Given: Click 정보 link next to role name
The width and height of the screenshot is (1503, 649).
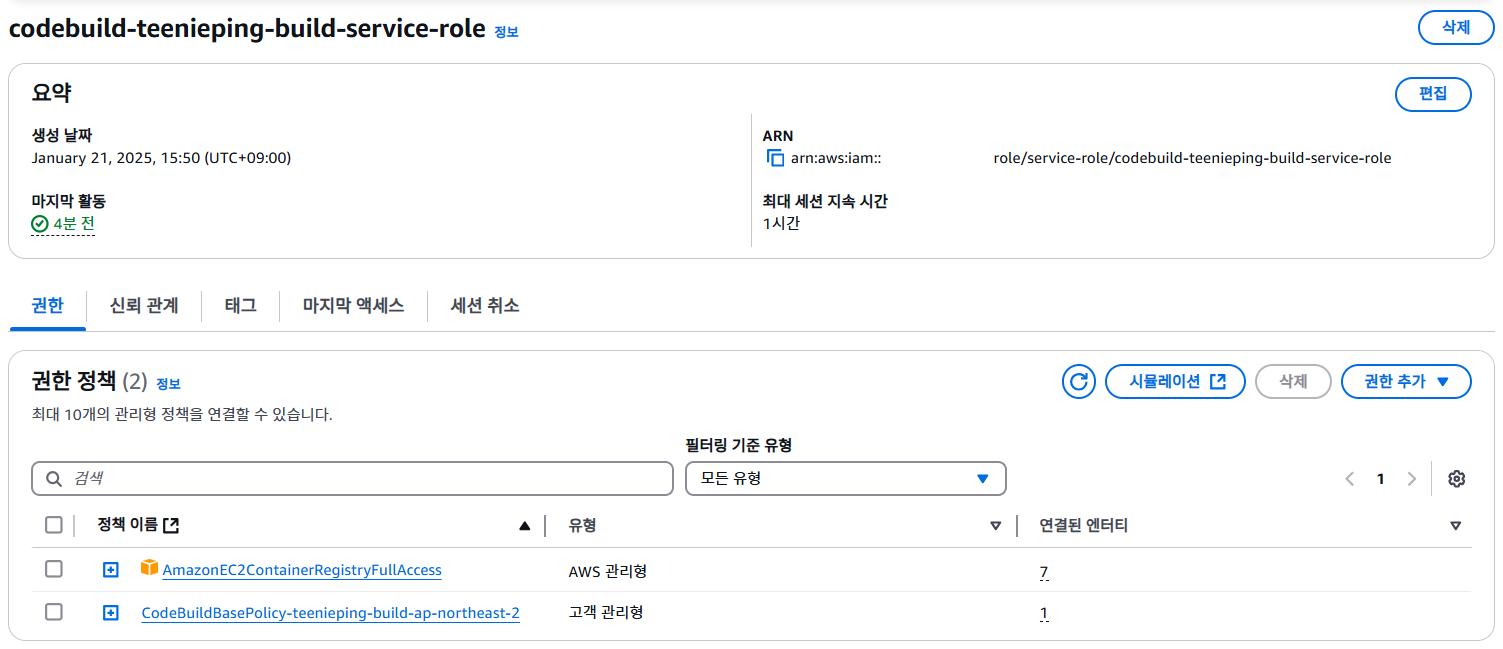Looking at the screenshot, I should 506,32.
